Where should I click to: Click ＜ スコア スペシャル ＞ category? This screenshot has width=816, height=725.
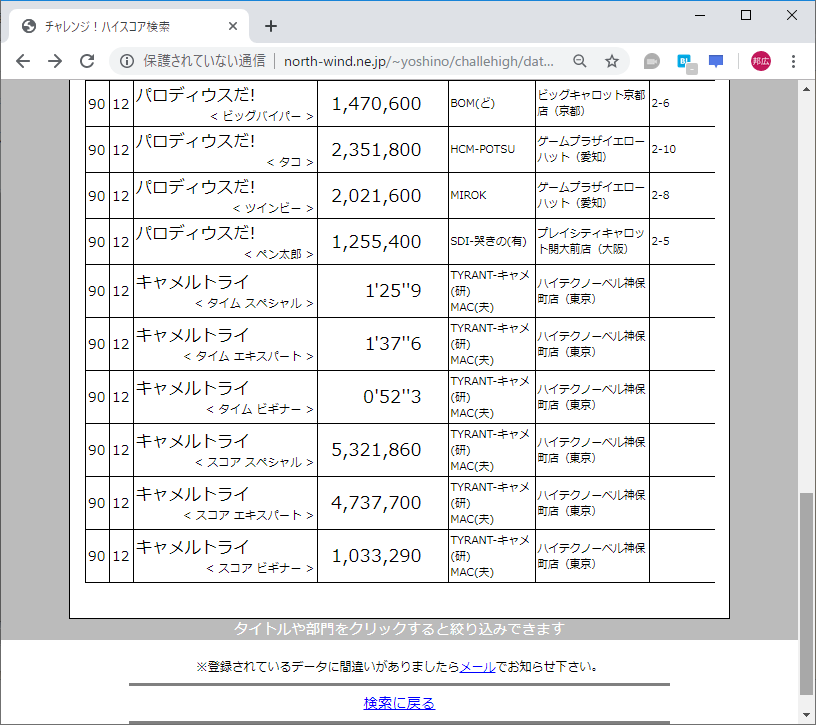[x=254, y=462]
